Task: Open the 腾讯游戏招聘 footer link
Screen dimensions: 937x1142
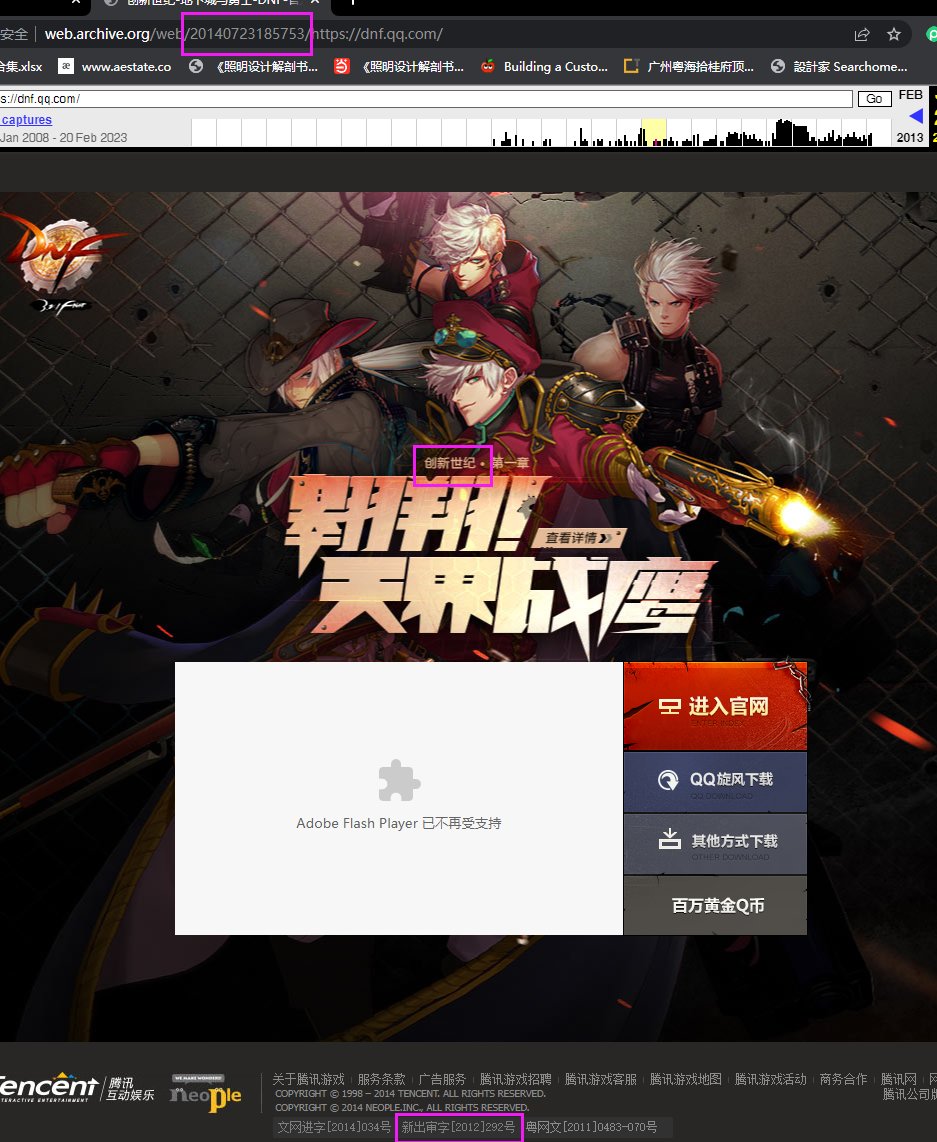Action: 515,1079
